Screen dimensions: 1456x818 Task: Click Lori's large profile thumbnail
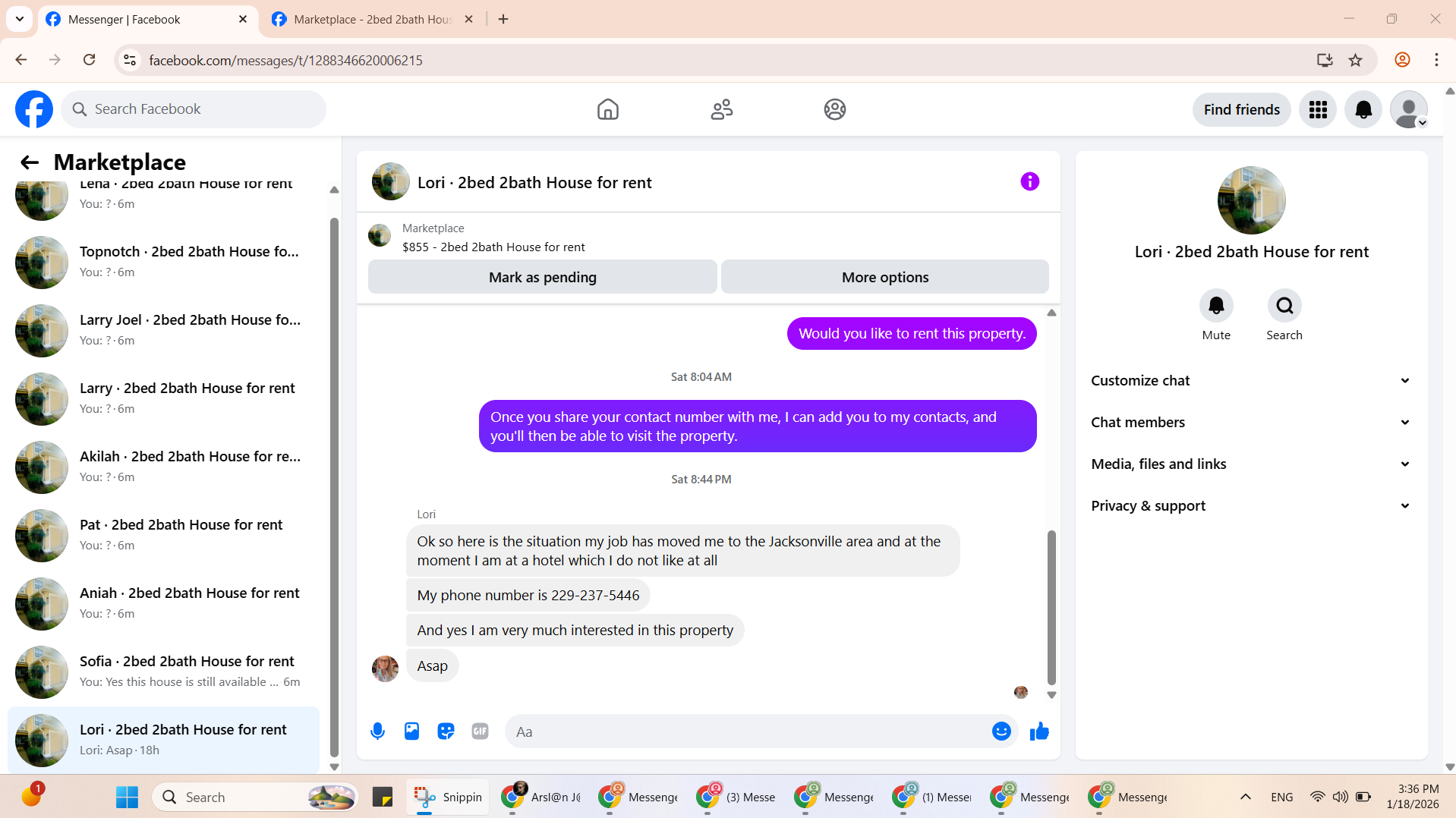[1251, 200]
